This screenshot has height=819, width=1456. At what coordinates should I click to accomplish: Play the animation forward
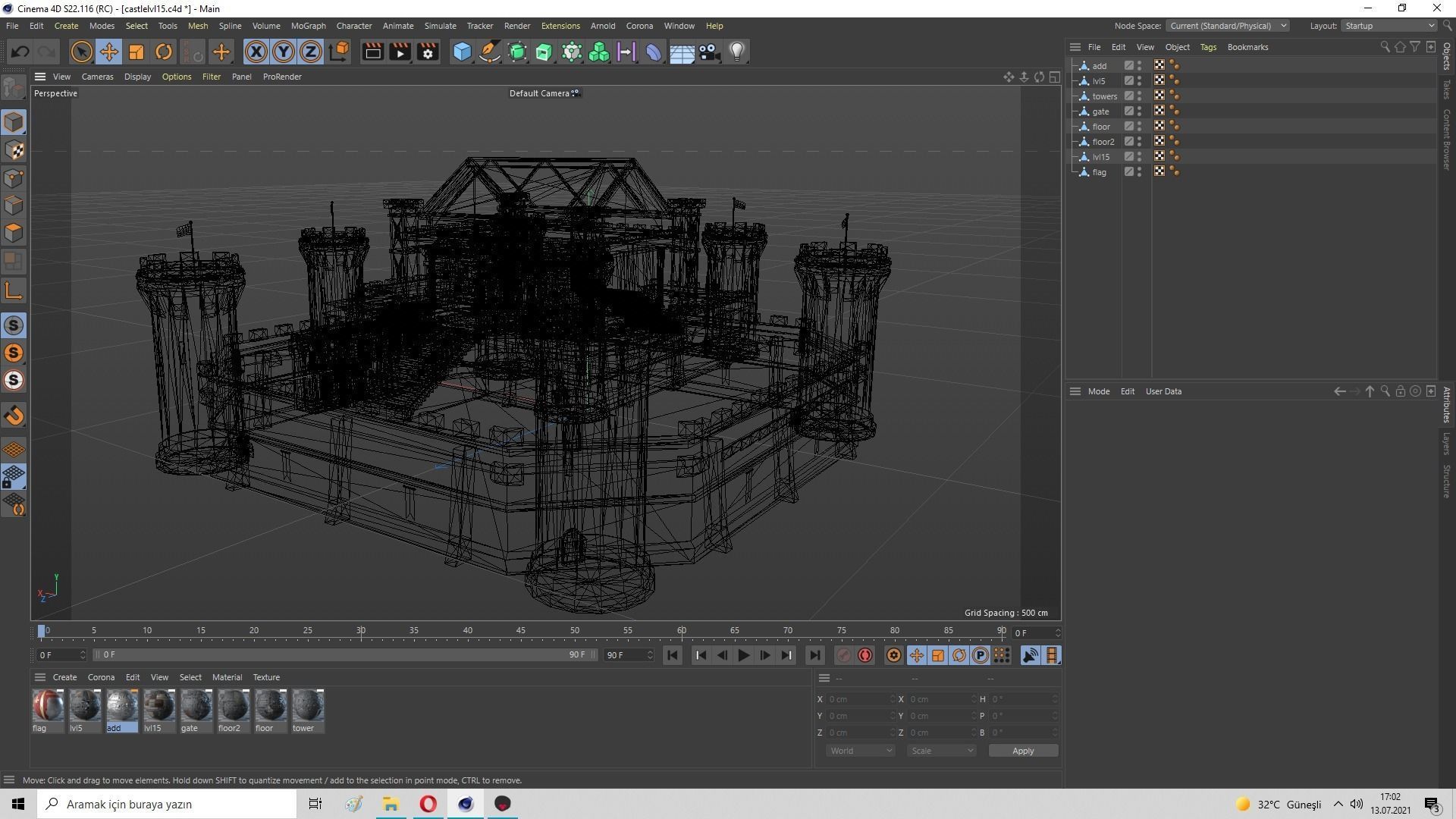(x=743, y=655)
